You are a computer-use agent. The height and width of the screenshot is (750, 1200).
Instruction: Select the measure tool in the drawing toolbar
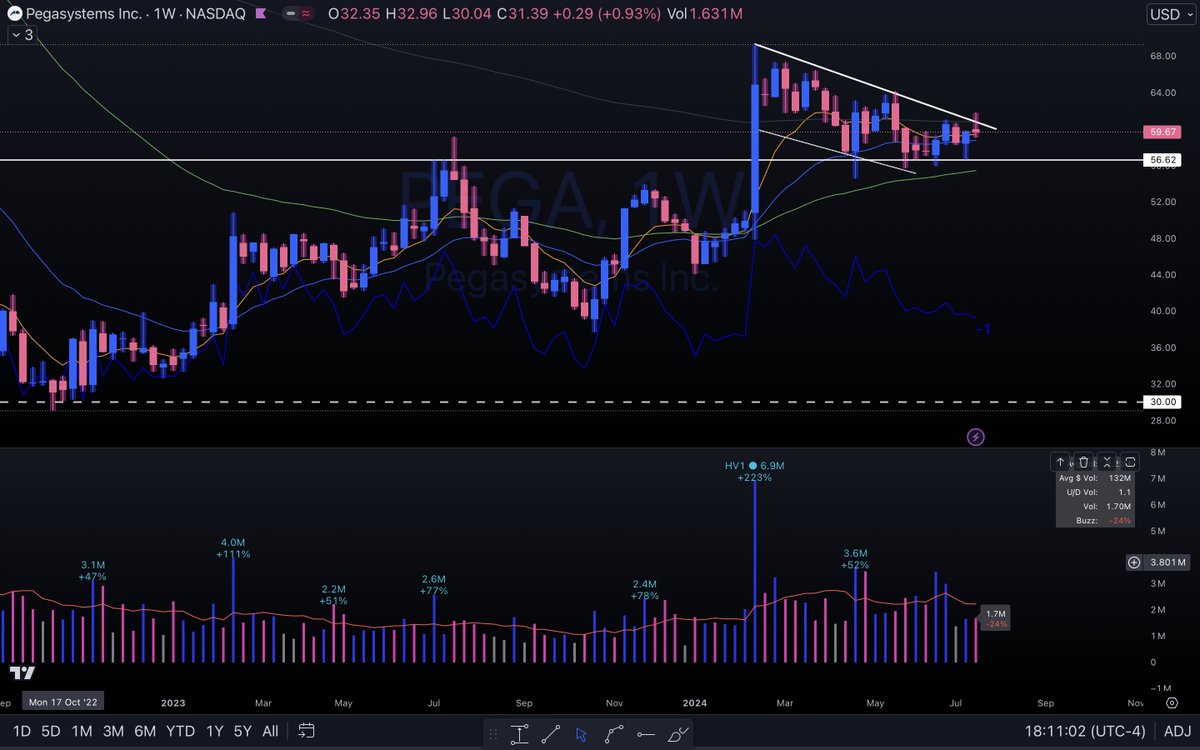point(520,735)
